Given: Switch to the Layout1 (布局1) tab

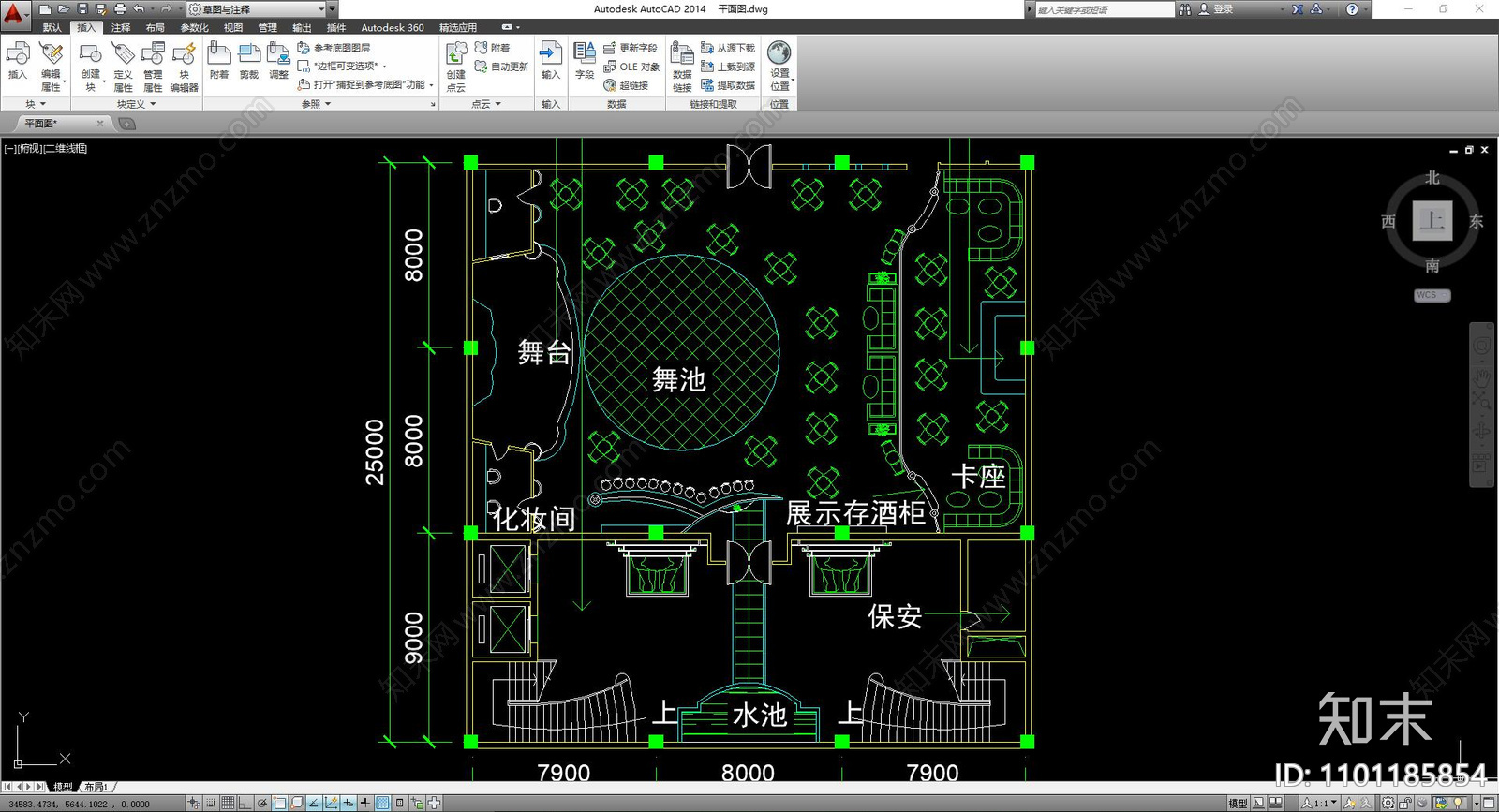Looking at the screenshot, I should (x=96, y=788).
